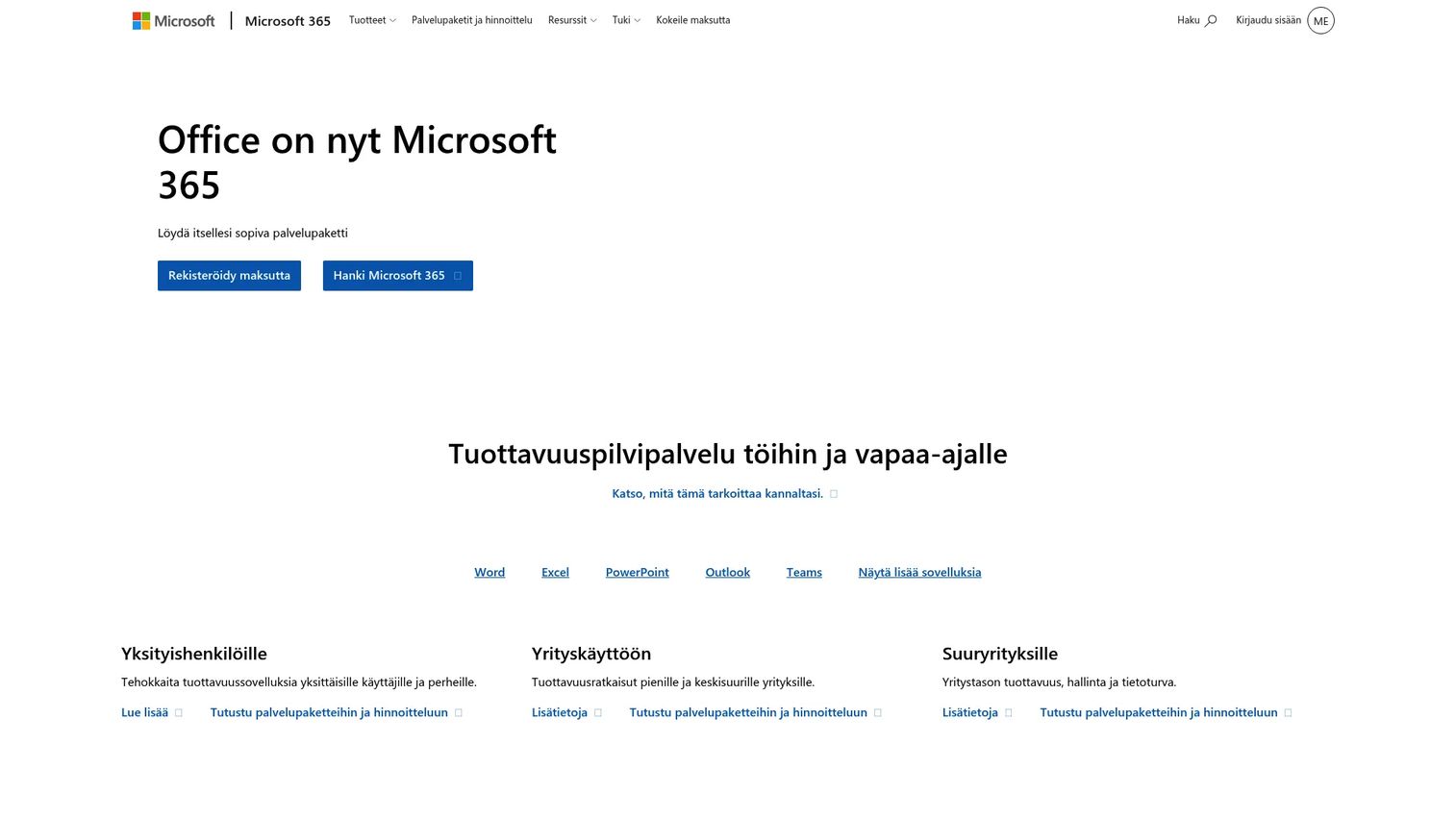Click Kirjaudu sisään sign-in link

click(x=1268, y=20)
